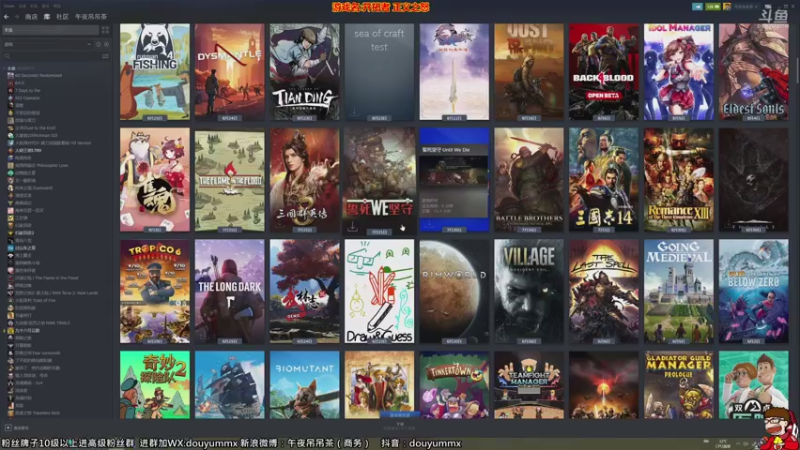
Task: Select Fear surrounds in game list
Action: (34, 353)
